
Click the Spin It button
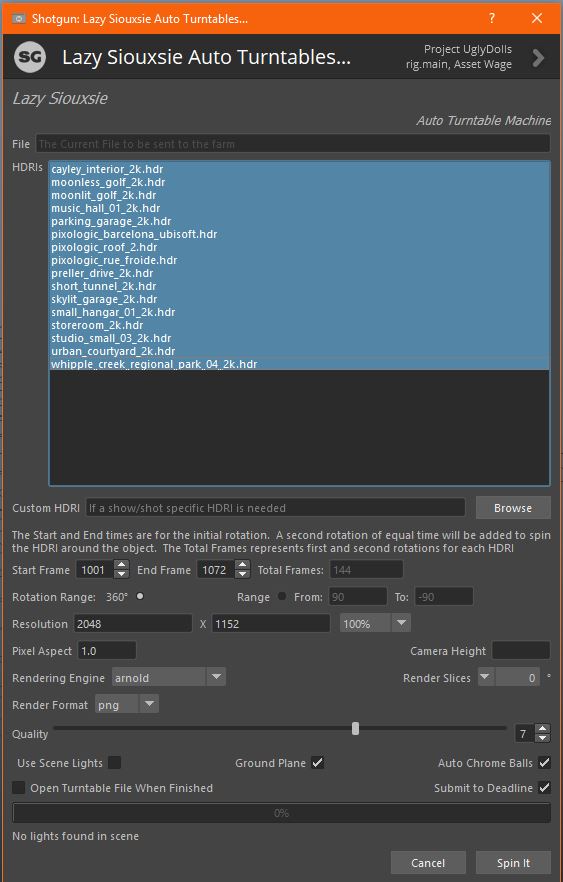click(x=513, y=862)
